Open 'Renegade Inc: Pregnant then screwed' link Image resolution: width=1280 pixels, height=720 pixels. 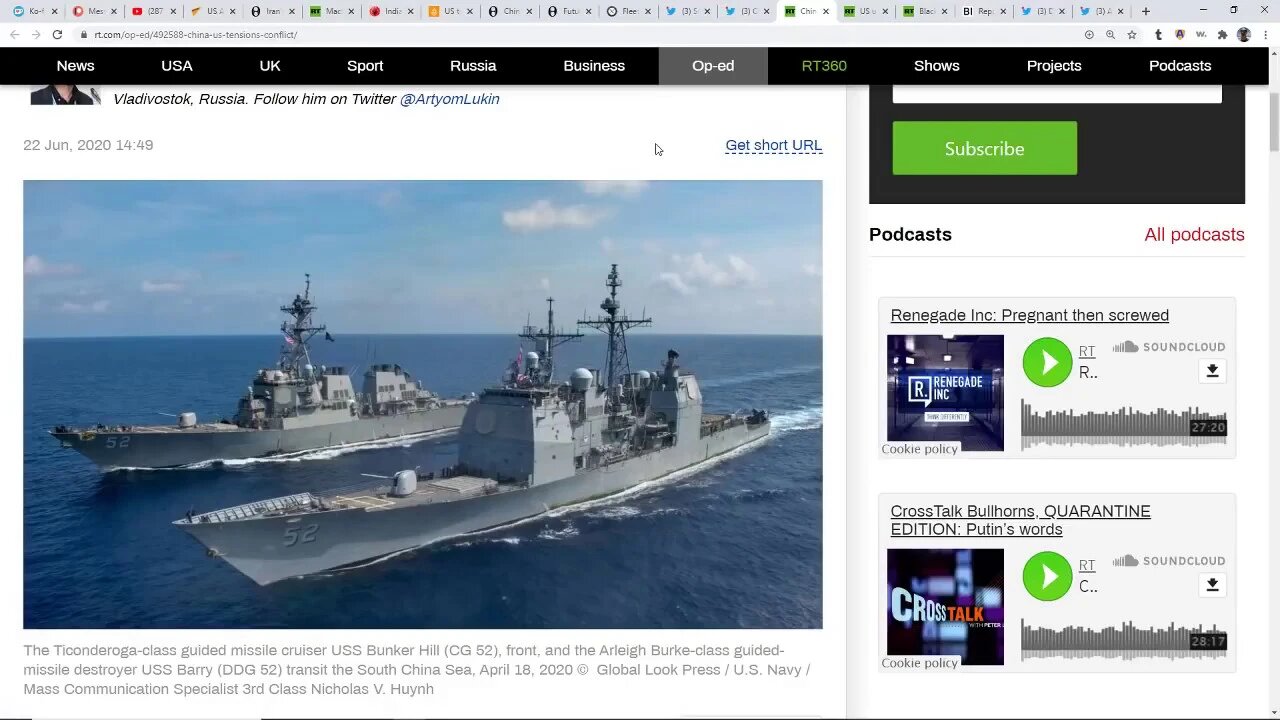click(x=1030, y=315)
